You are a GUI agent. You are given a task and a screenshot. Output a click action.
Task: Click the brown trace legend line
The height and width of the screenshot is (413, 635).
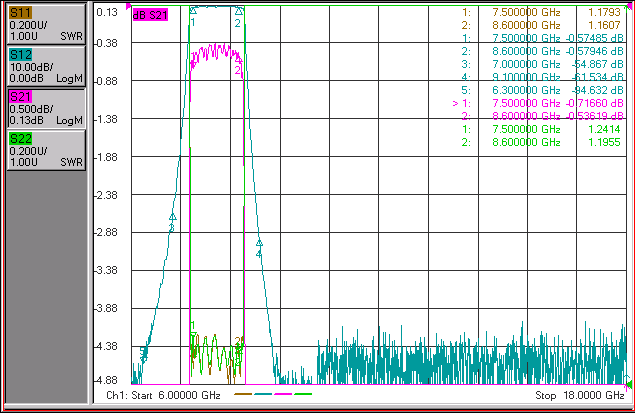pos(243,394)
